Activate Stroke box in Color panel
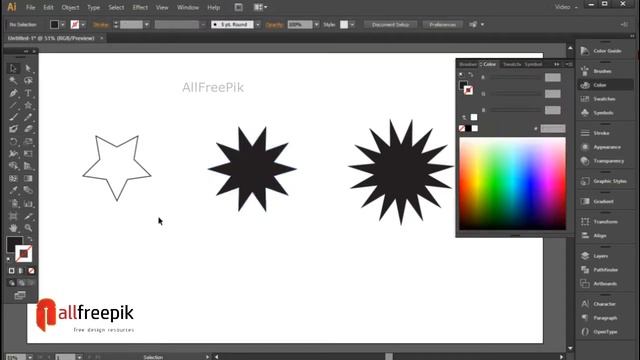This screenshot has width=640, height=360. [x=468, y=90]
